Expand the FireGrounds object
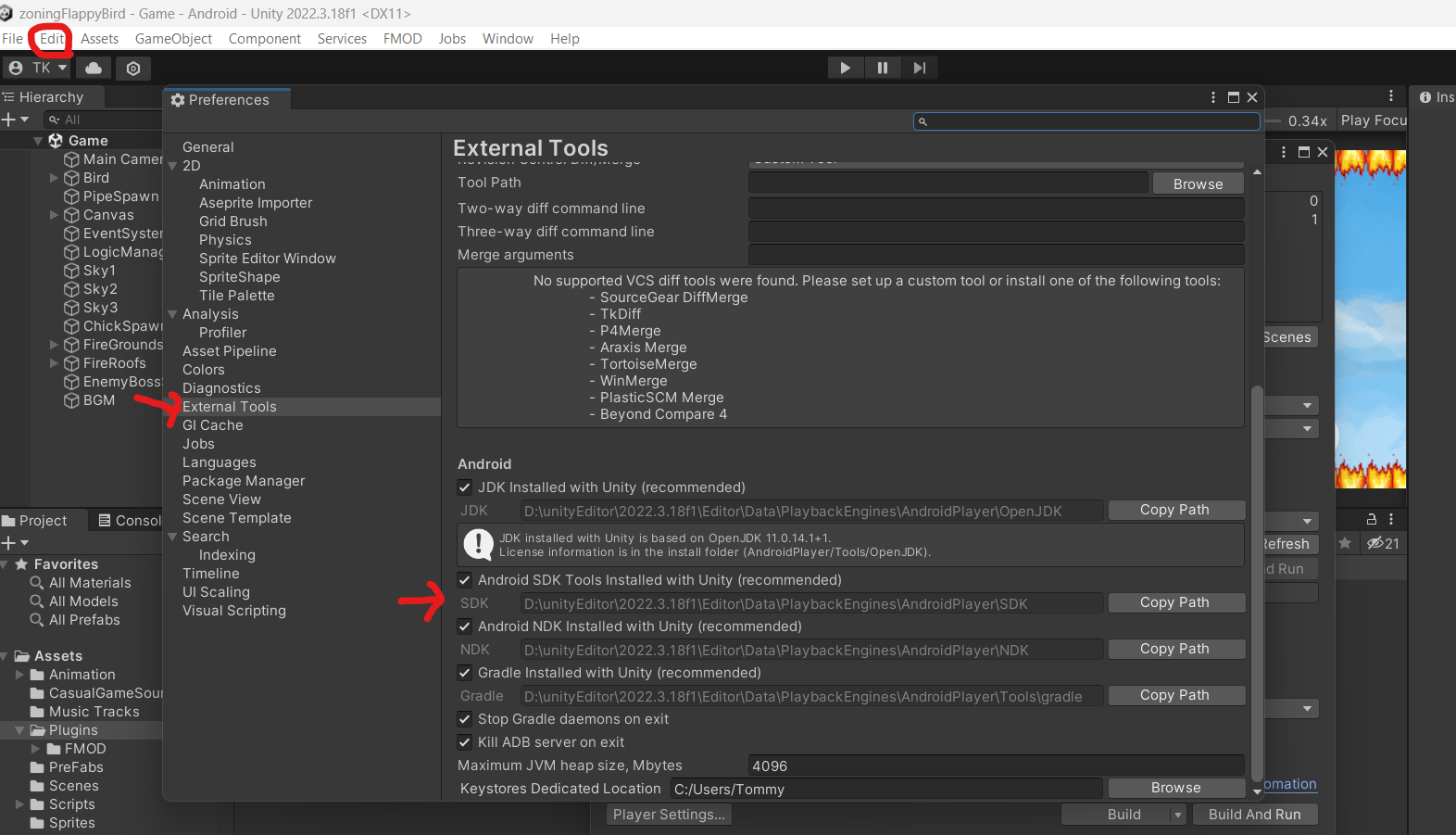 point(54,345)
